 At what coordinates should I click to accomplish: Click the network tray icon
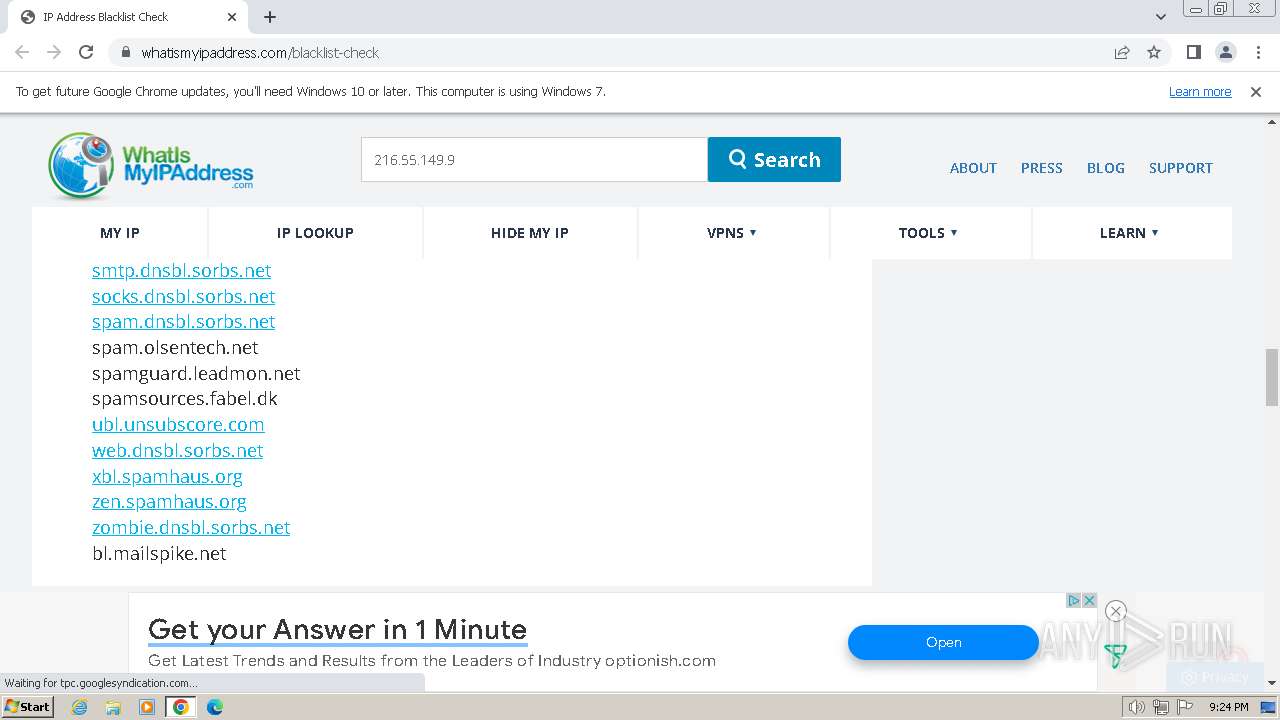point(1160,707)
